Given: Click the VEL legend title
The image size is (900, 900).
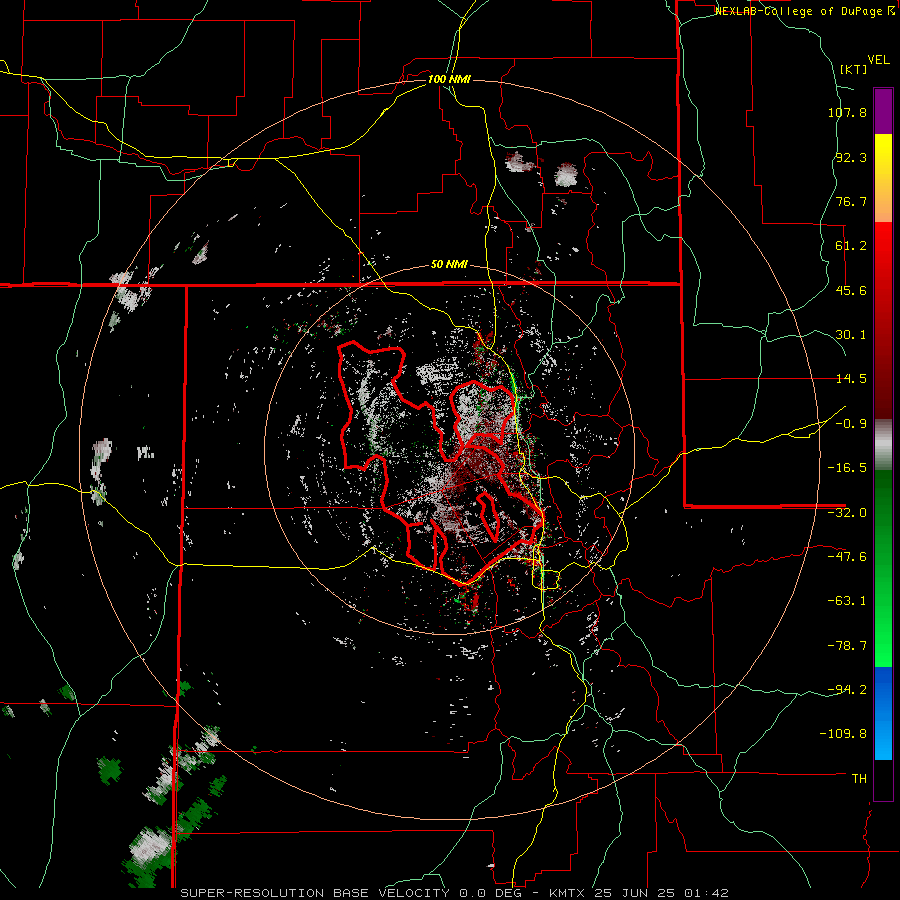Looking at the screenshot, I should [x=878, y=60].
